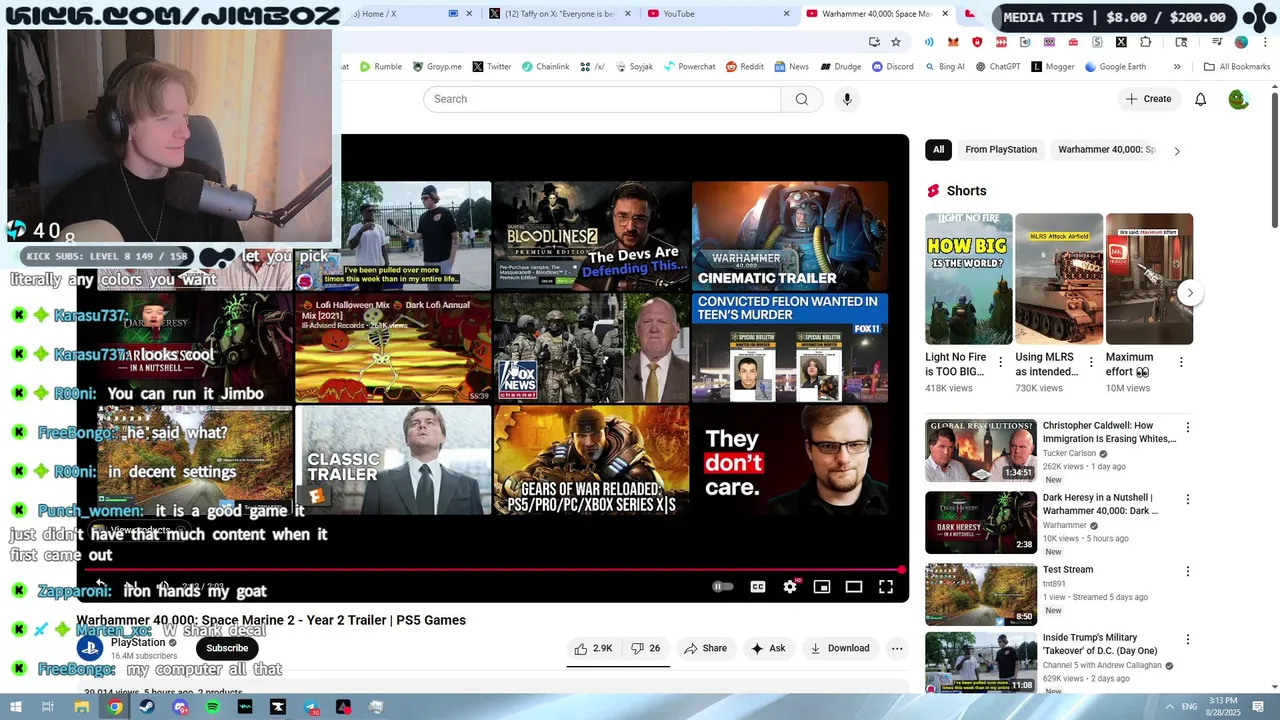This screenshot has width=1280, height=720.
Task: Click the Download button
Action: click(840, 648)
